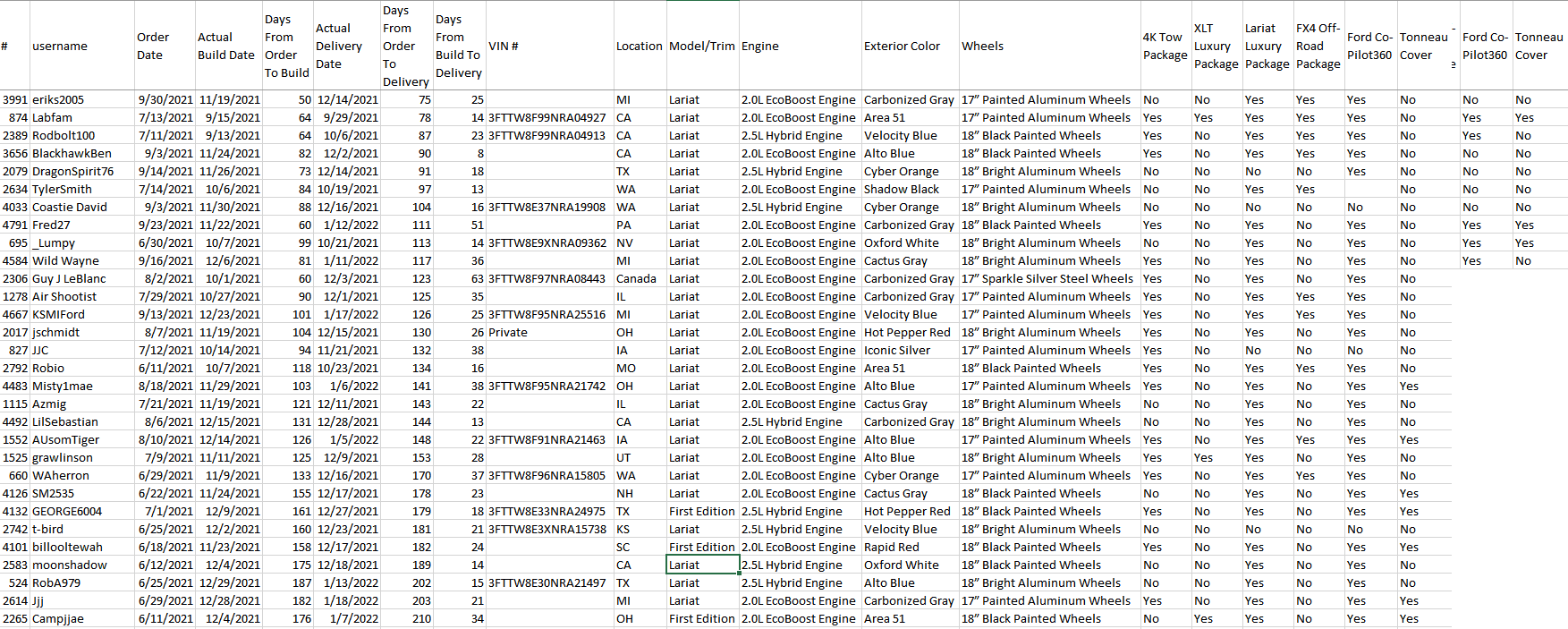Image resolution: width=1568 pixels, height=629 pixels.
Task: Click the Rapid Red color cell
Action: (x=910, y=547)
